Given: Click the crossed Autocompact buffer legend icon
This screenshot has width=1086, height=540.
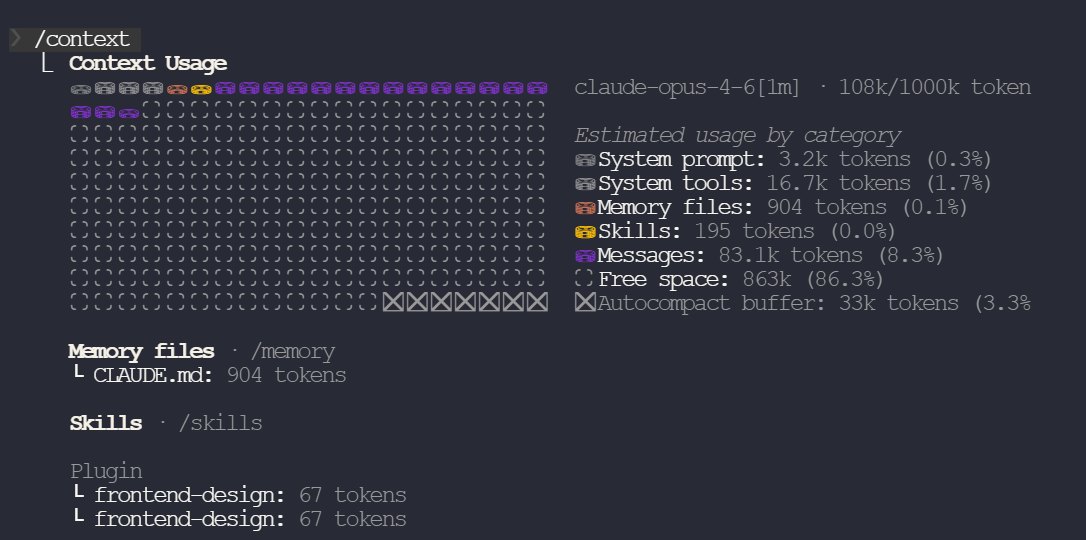Looking at the screenshot, I should (585, 303).
